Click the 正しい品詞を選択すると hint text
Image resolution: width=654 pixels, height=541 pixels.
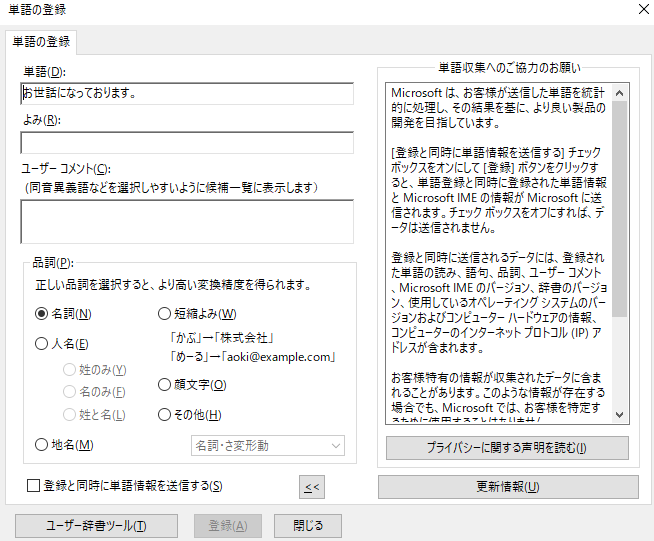click(173, 285)
